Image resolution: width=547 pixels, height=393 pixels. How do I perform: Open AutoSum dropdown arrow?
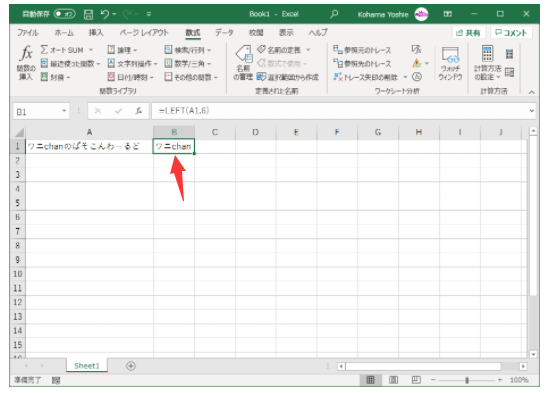(x=91, y=50)
